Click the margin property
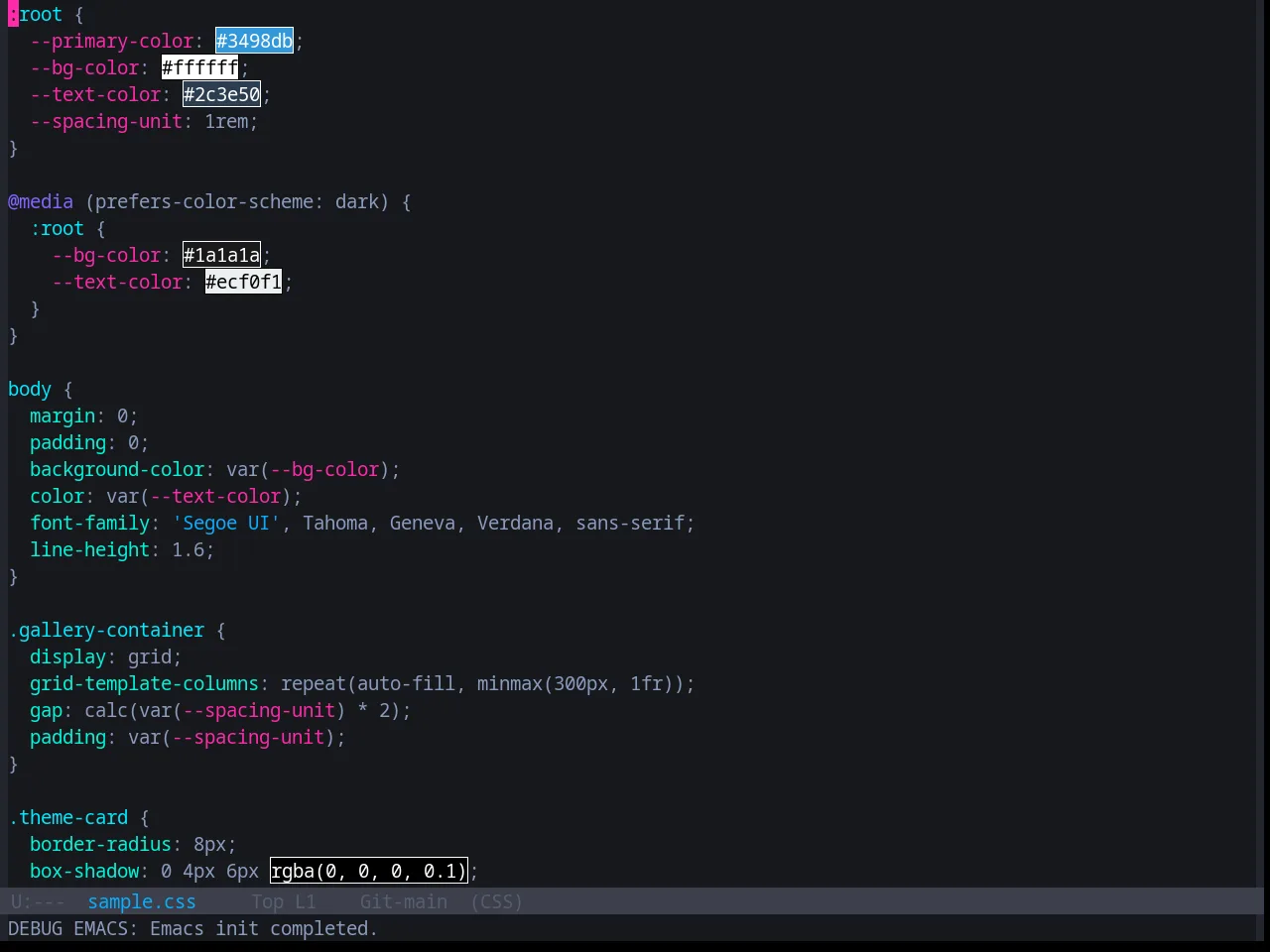 click(x=63, y=416)
